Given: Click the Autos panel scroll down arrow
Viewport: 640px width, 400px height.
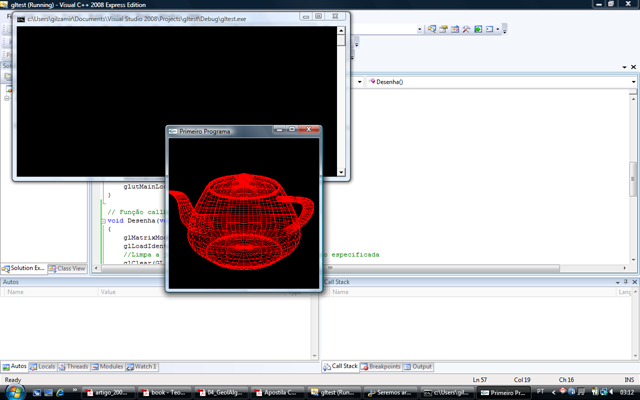Looking at the screenshot, I should click(314, 356).
